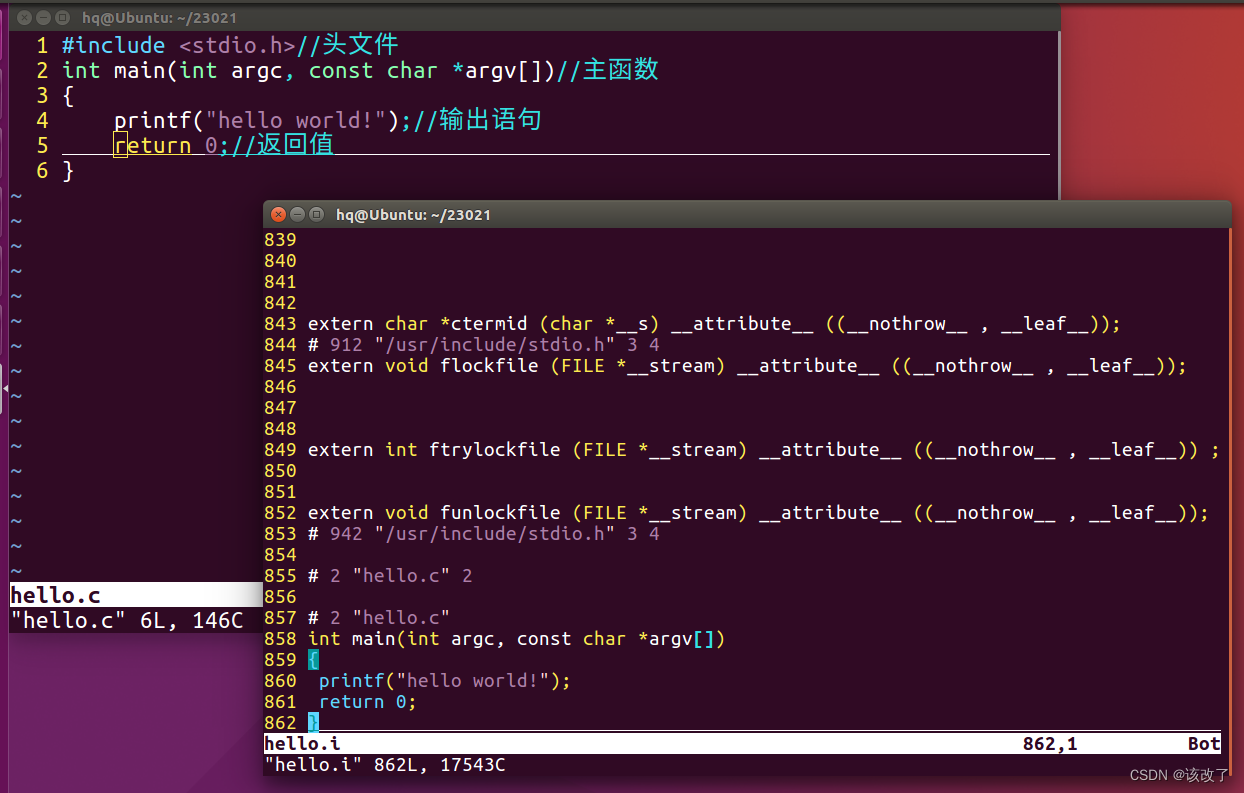
Task: Click the front window title hq@Ubuntu: ~/23021
Action: [x=413, y=214]
